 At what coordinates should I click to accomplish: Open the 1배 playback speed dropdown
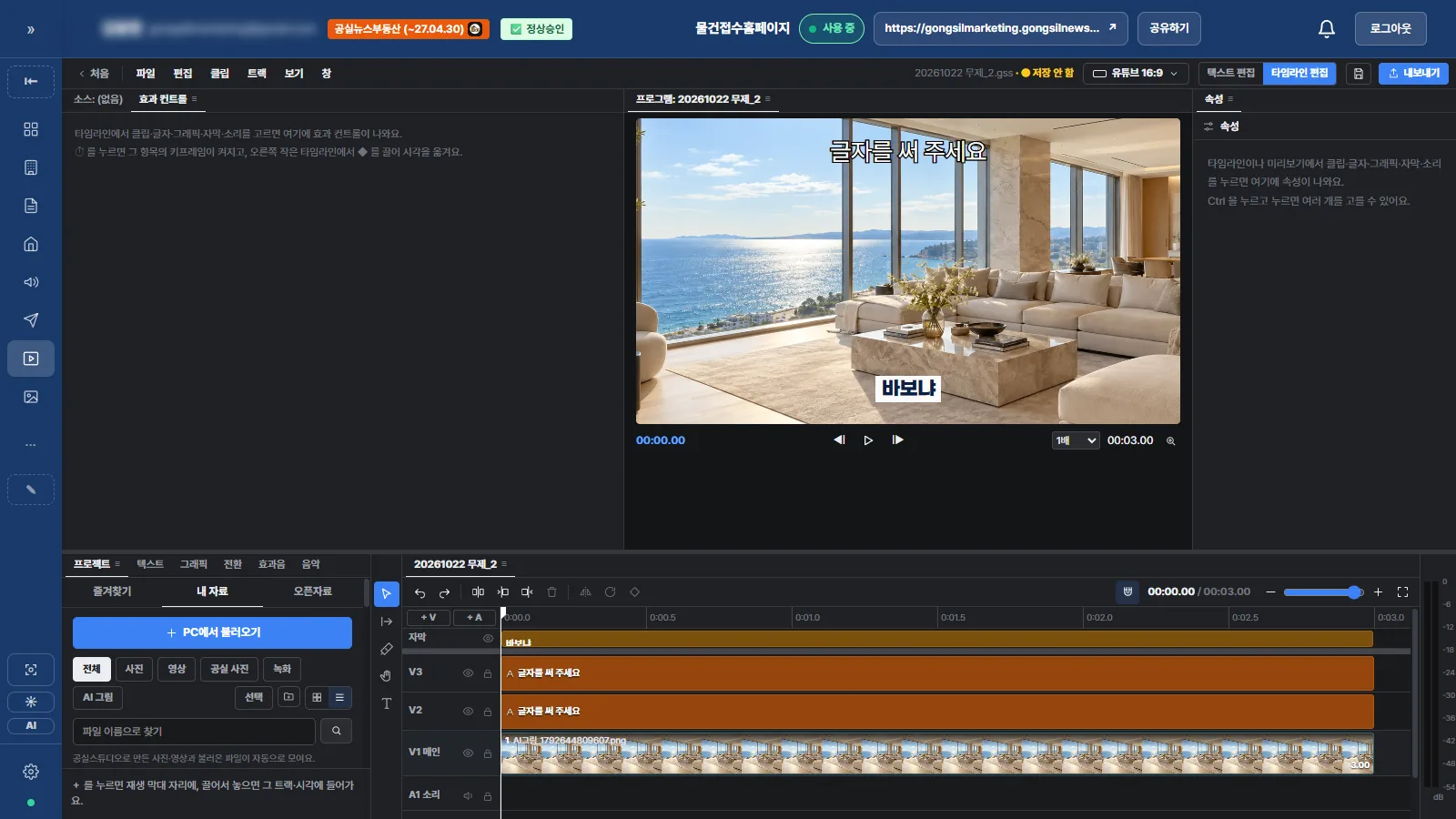point(1076,440)
